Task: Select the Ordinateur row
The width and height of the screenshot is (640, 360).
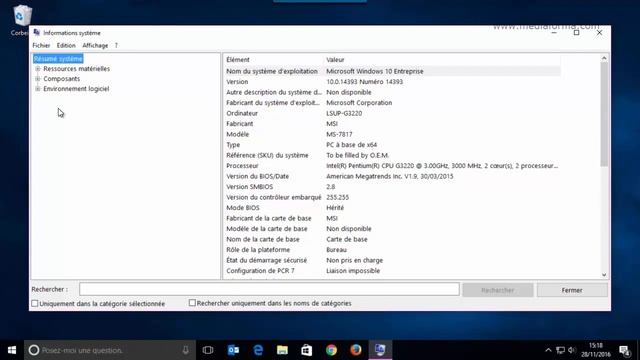Action: (392, 113)
